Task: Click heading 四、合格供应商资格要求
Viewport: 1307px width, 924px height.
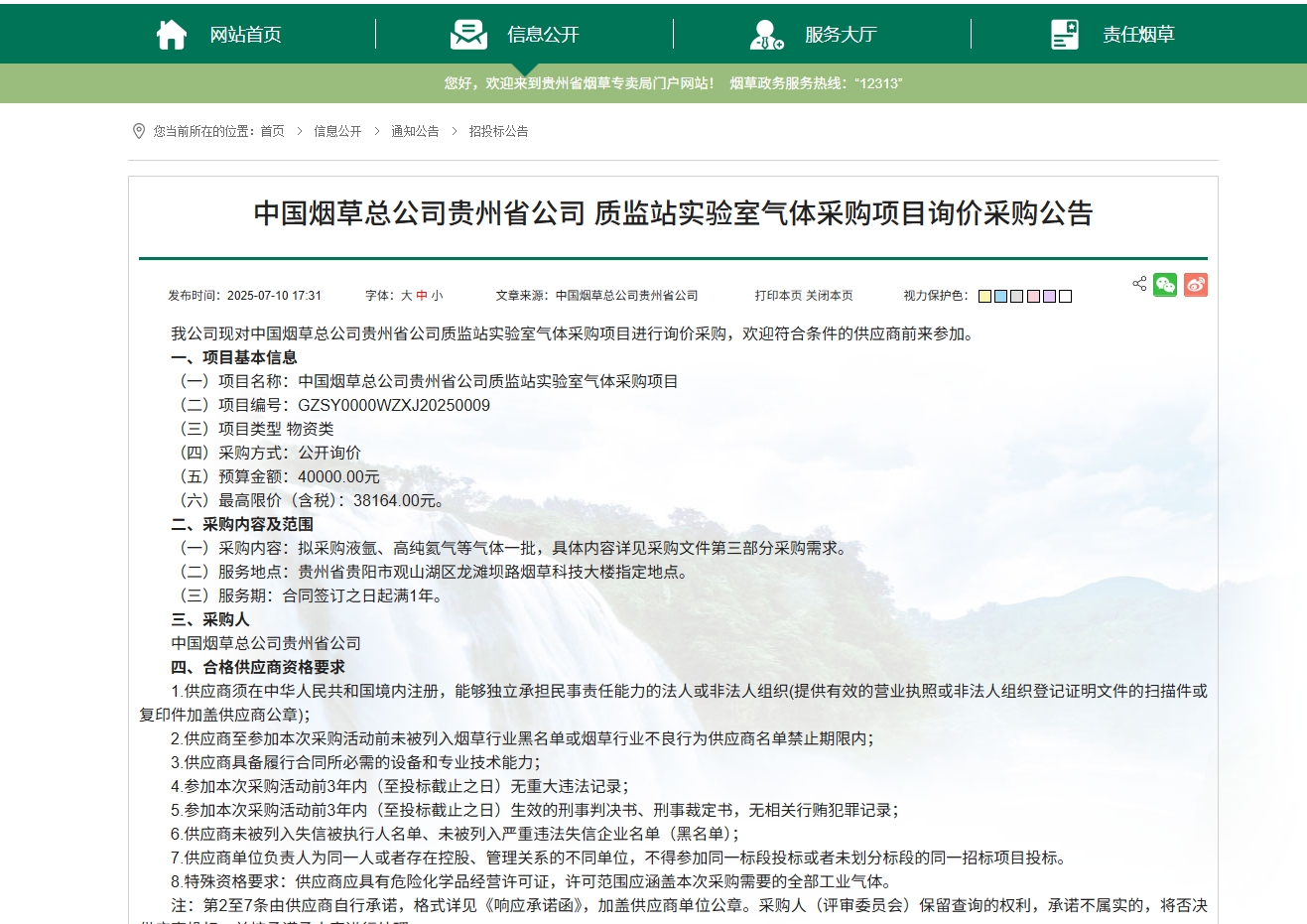Action: (258, 667)
